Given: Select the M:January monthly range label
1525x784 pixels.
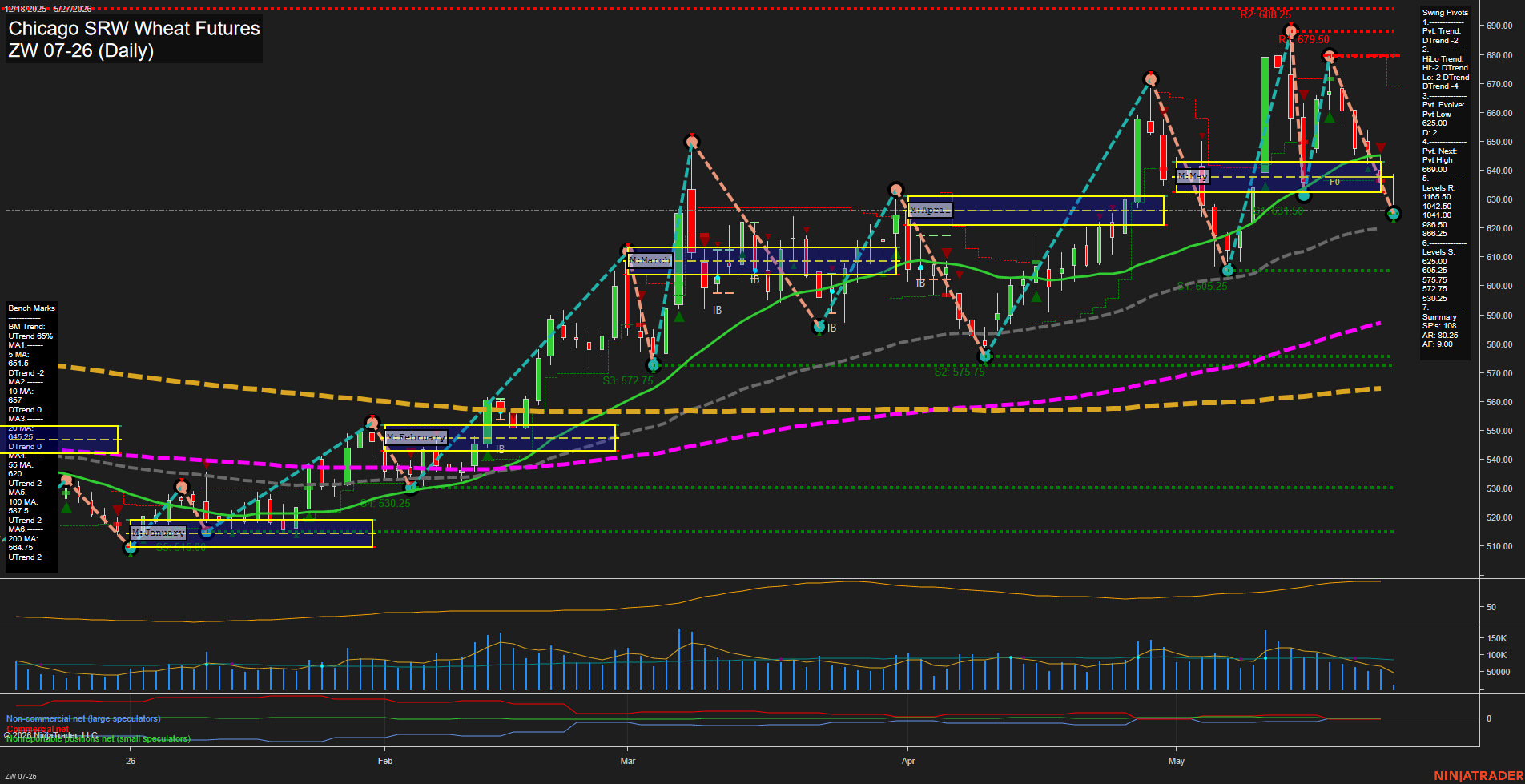Looking at the screenshot, I should point(159,533).
